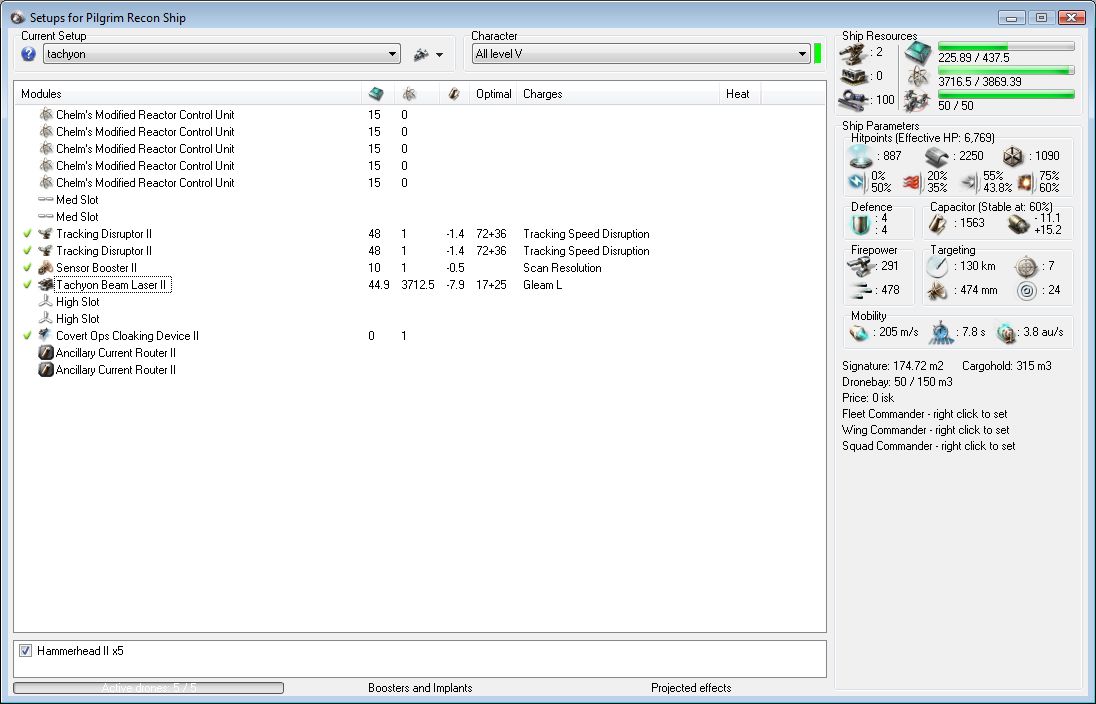Open the Boosters and Implants tab
1096x704 pixels.
(x=420, y=688)
